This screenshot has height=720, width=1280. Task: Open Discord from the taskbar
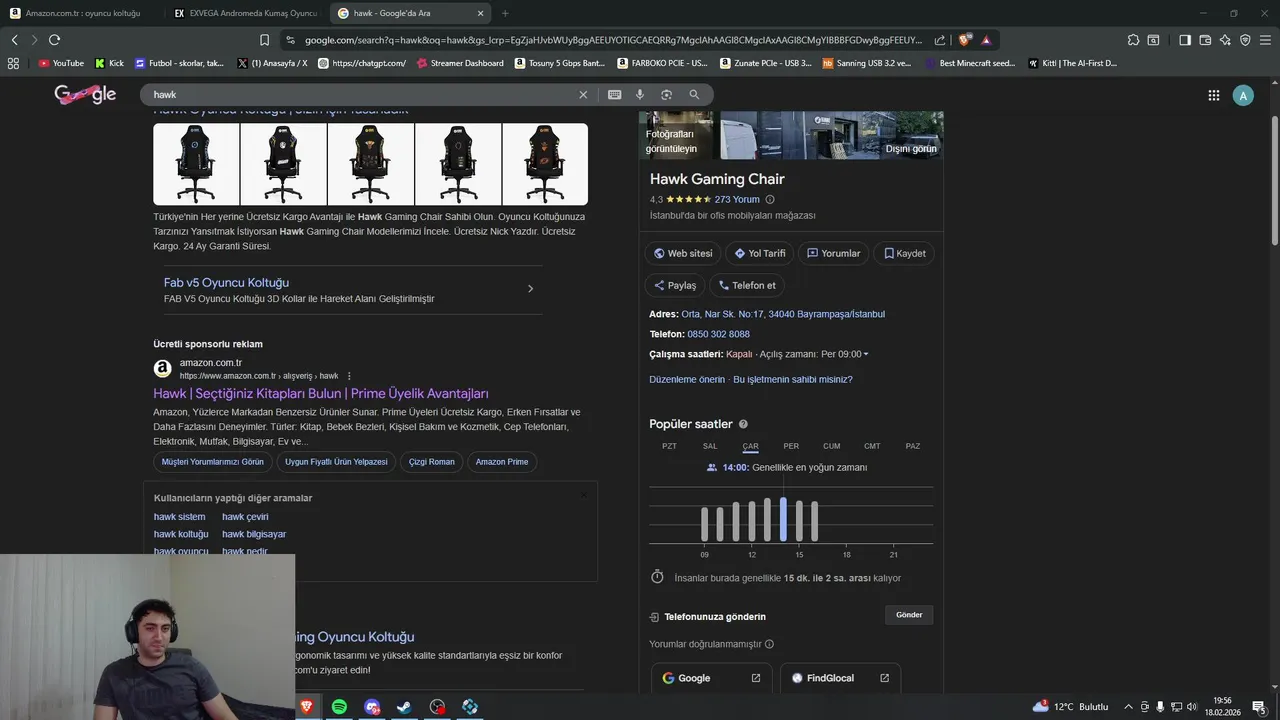[x=372, y=707]
